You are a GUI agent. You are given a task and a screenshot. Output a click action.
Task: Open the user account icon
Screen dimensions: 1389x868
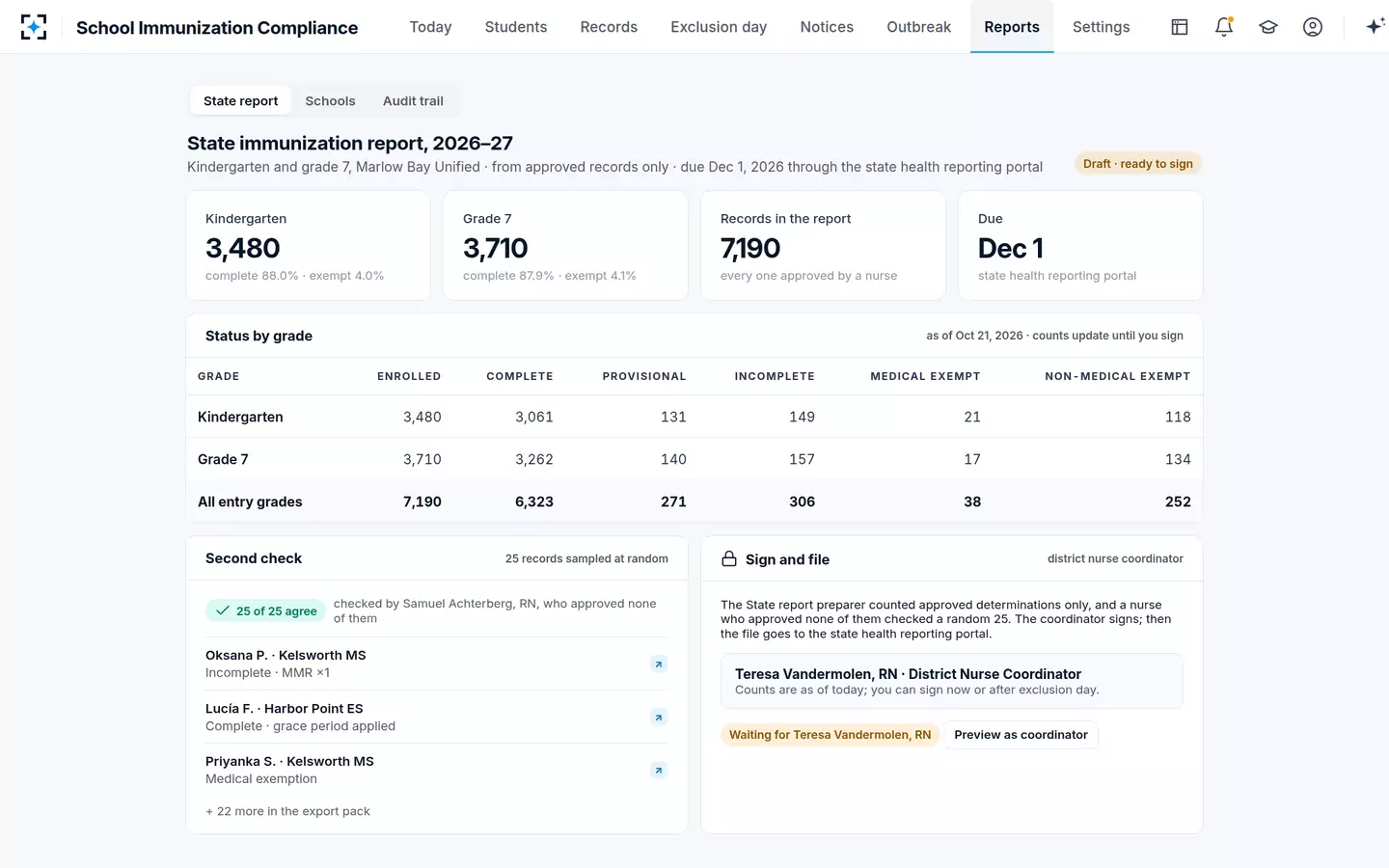pos(1313,27)
